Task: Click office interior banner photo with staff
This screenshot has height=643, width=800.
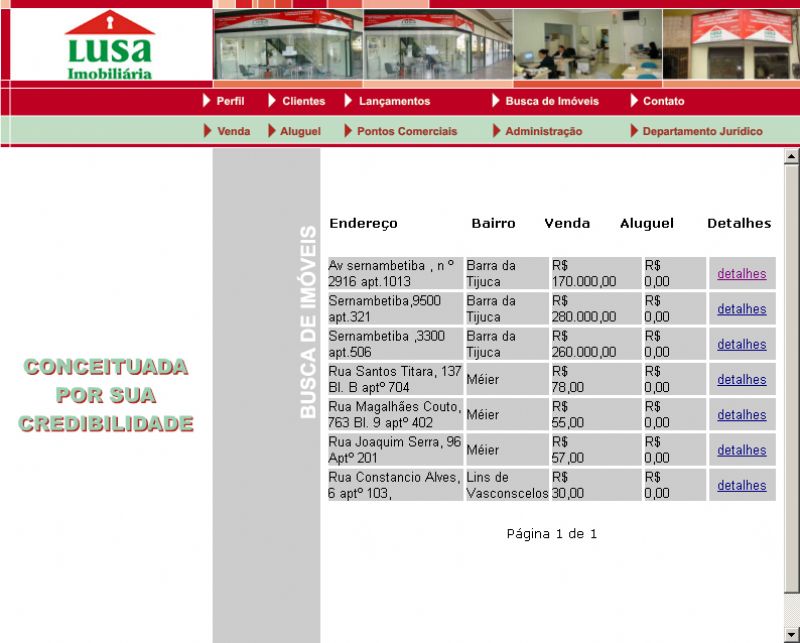Action: pos(587,44)
